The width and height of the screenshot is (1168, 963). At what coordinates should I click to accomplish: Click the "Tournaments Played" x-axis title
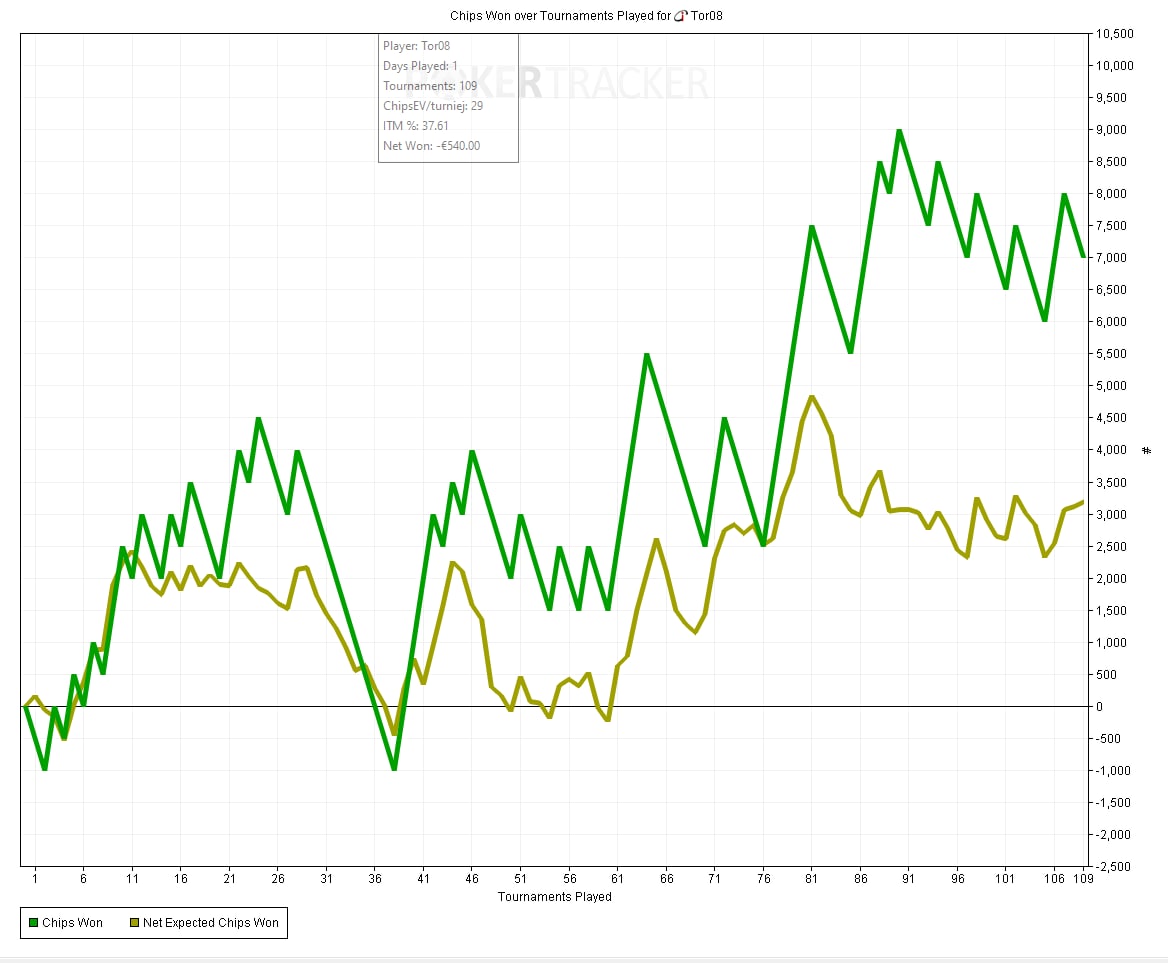coord(554,897)
